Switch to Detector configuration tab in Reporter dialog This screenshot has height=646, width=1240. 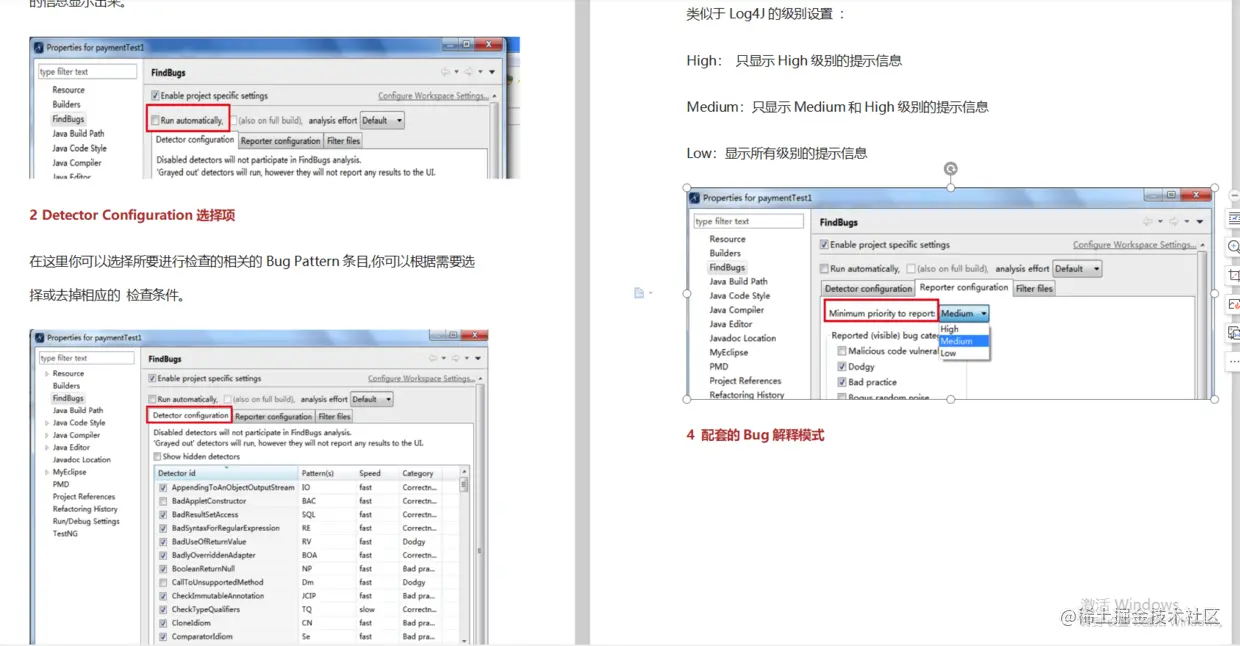(868, 288)
